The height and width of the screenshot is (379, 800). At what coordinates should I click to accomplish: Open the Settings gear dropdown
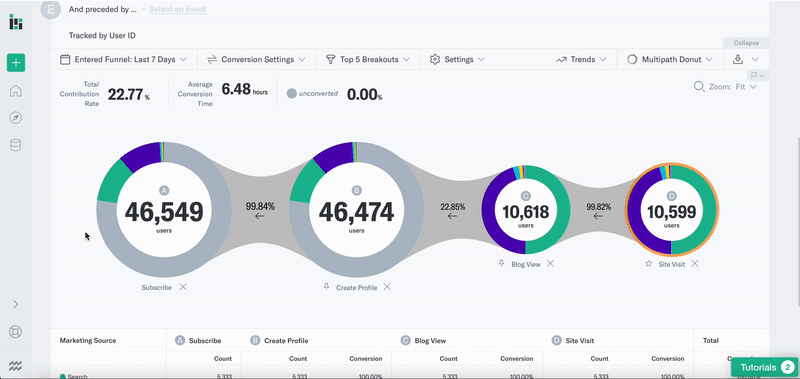[457, 60]
